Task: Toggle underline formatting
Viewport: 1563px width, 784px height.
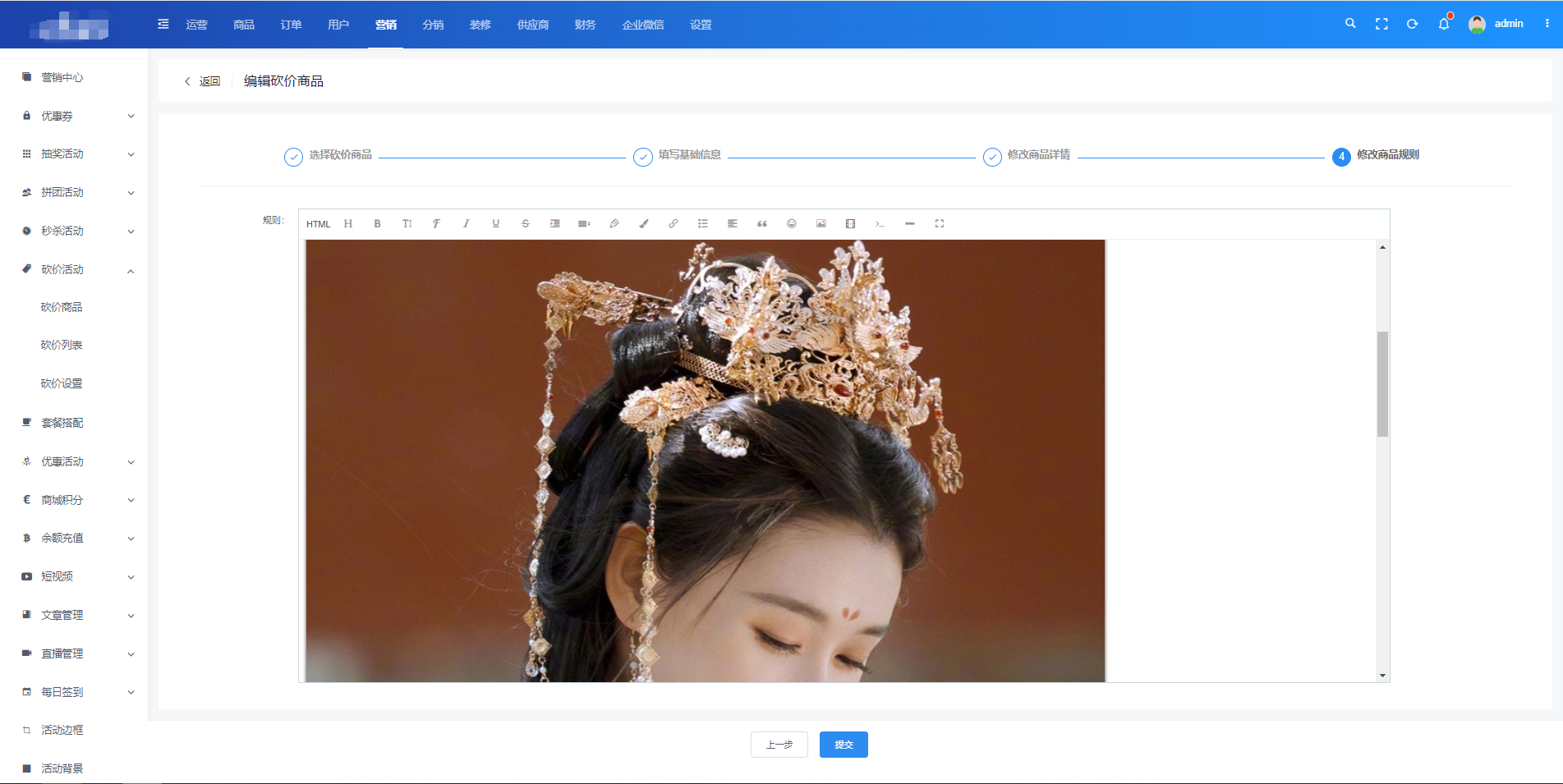Action: coord(496,223)
